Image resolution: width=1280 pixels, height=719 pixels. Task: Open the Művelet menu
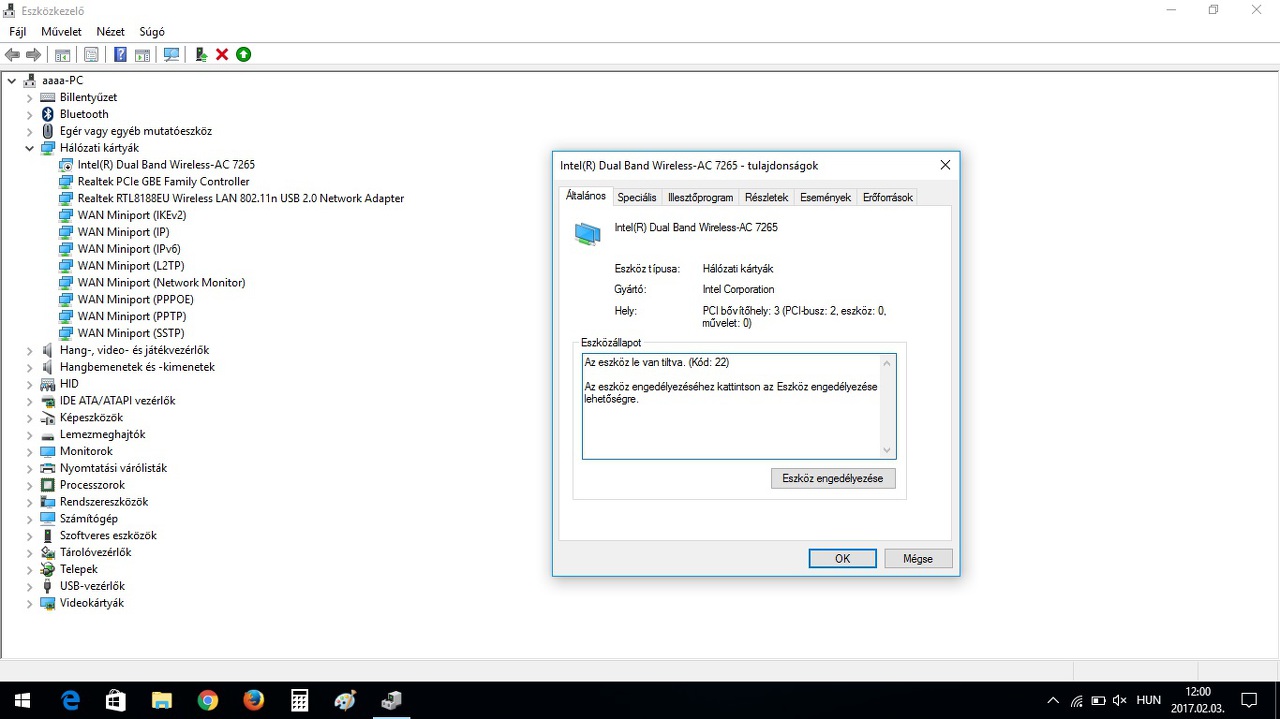pos(61,32)
